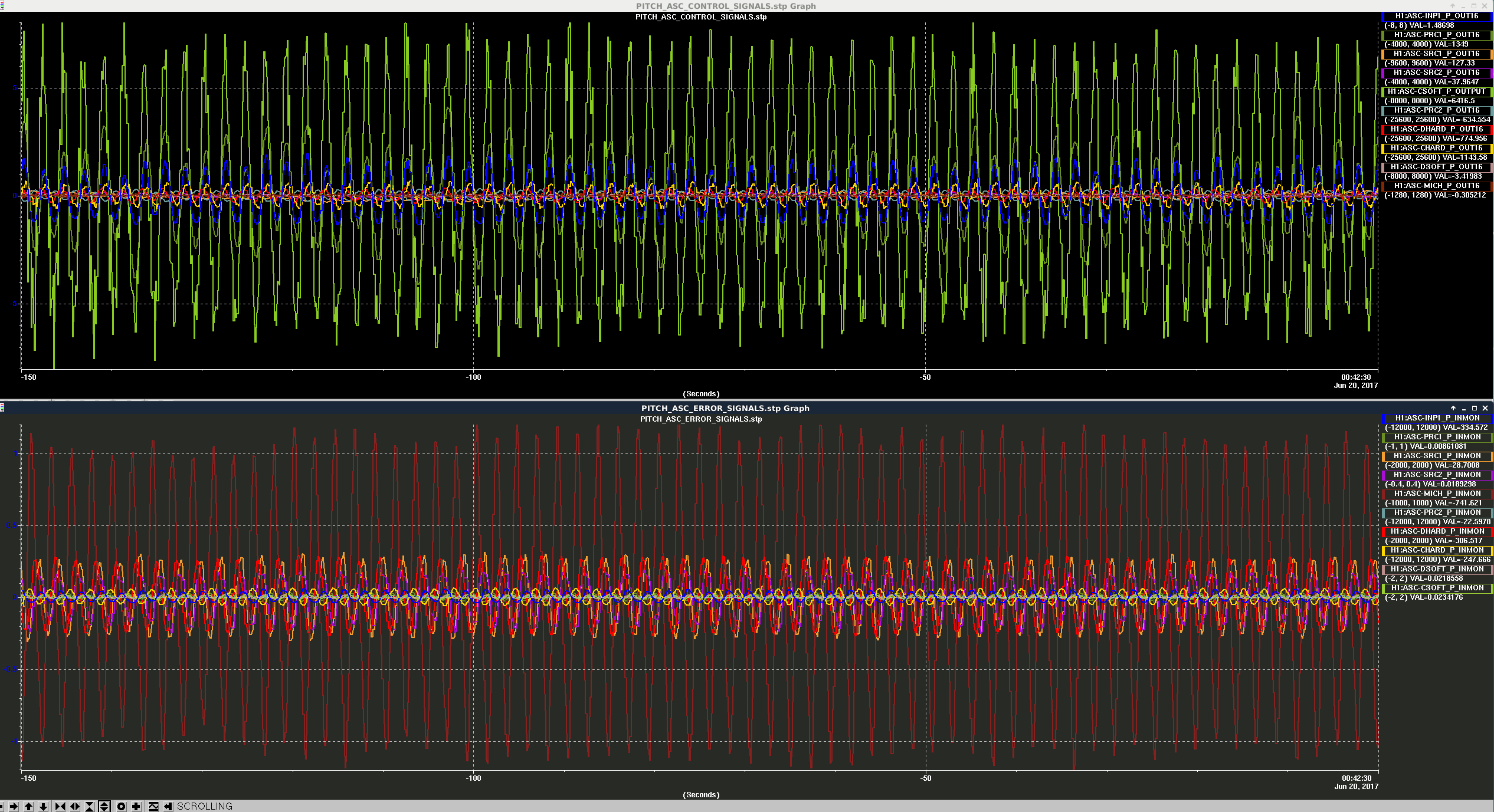Click the '(-1, 1) VAL=0.00861081' range text
Image resolution: width=1494 pixels, height=812 pixels.
coord(1425,446)
